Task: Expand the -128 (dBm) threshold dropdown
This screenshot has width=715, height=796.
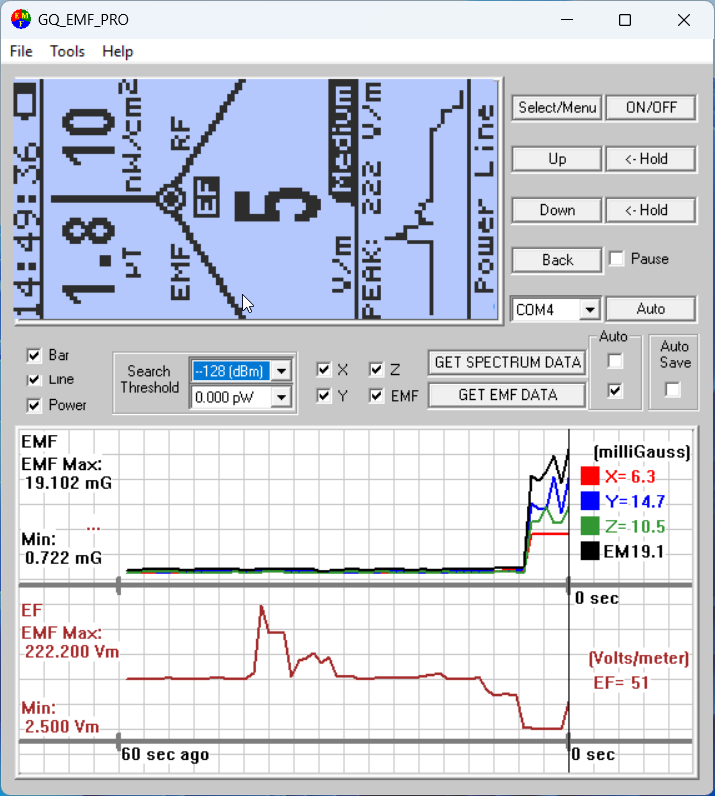Action: click(281, 371)
